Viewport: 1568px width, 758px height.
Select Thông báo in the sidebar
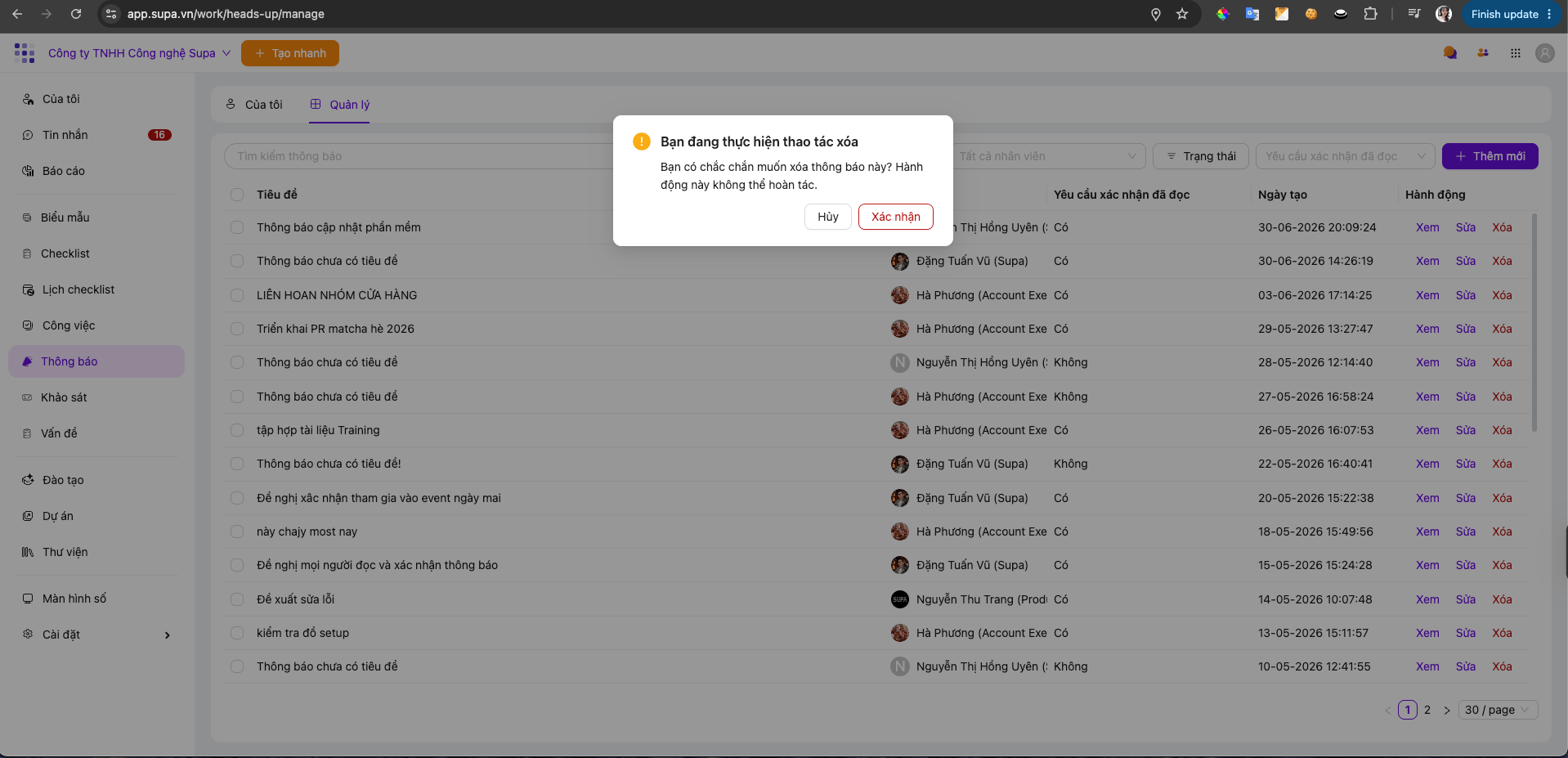click(x=96, y=361)
